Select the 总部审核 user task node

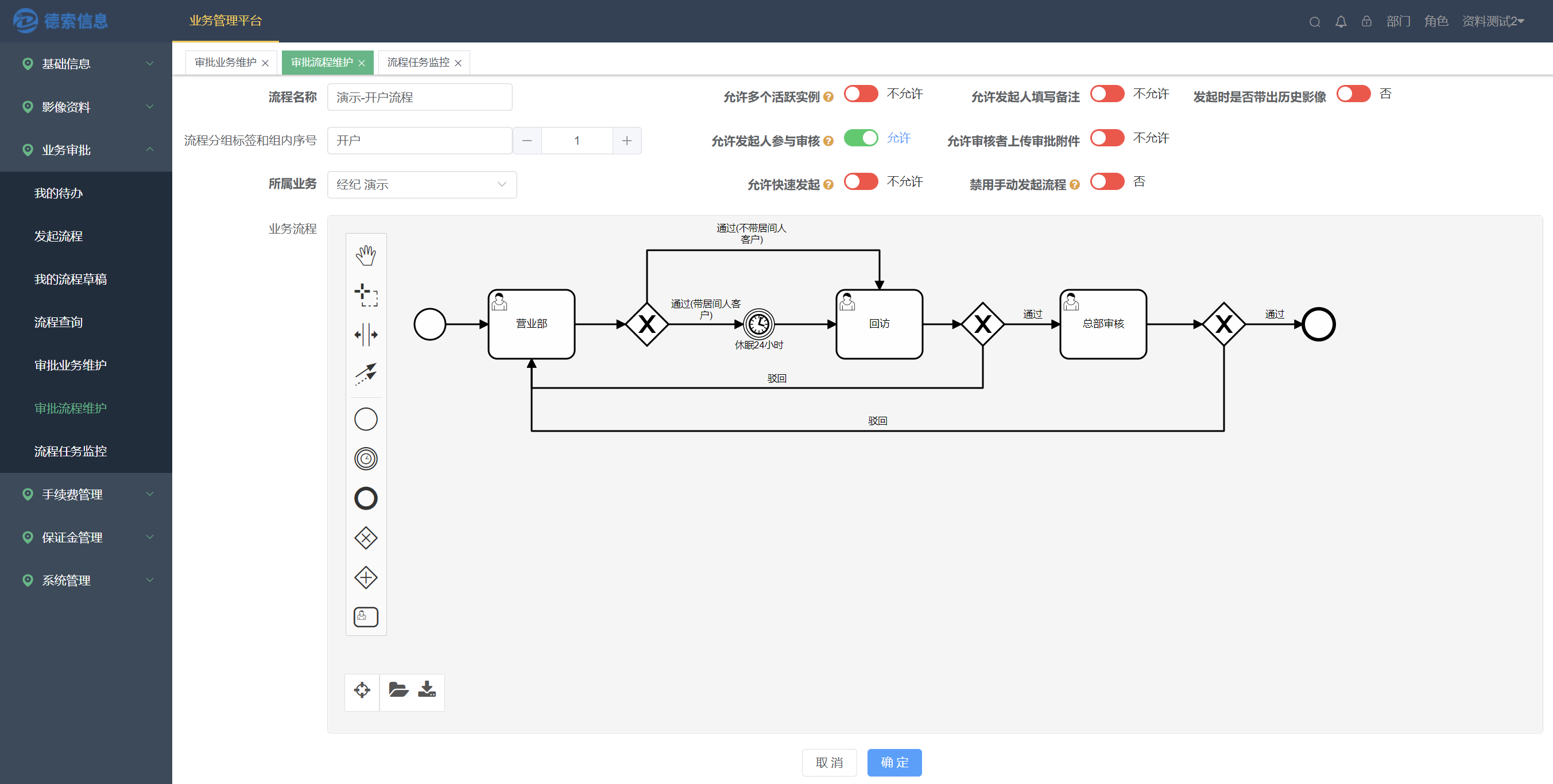[x=1103, y=324]
